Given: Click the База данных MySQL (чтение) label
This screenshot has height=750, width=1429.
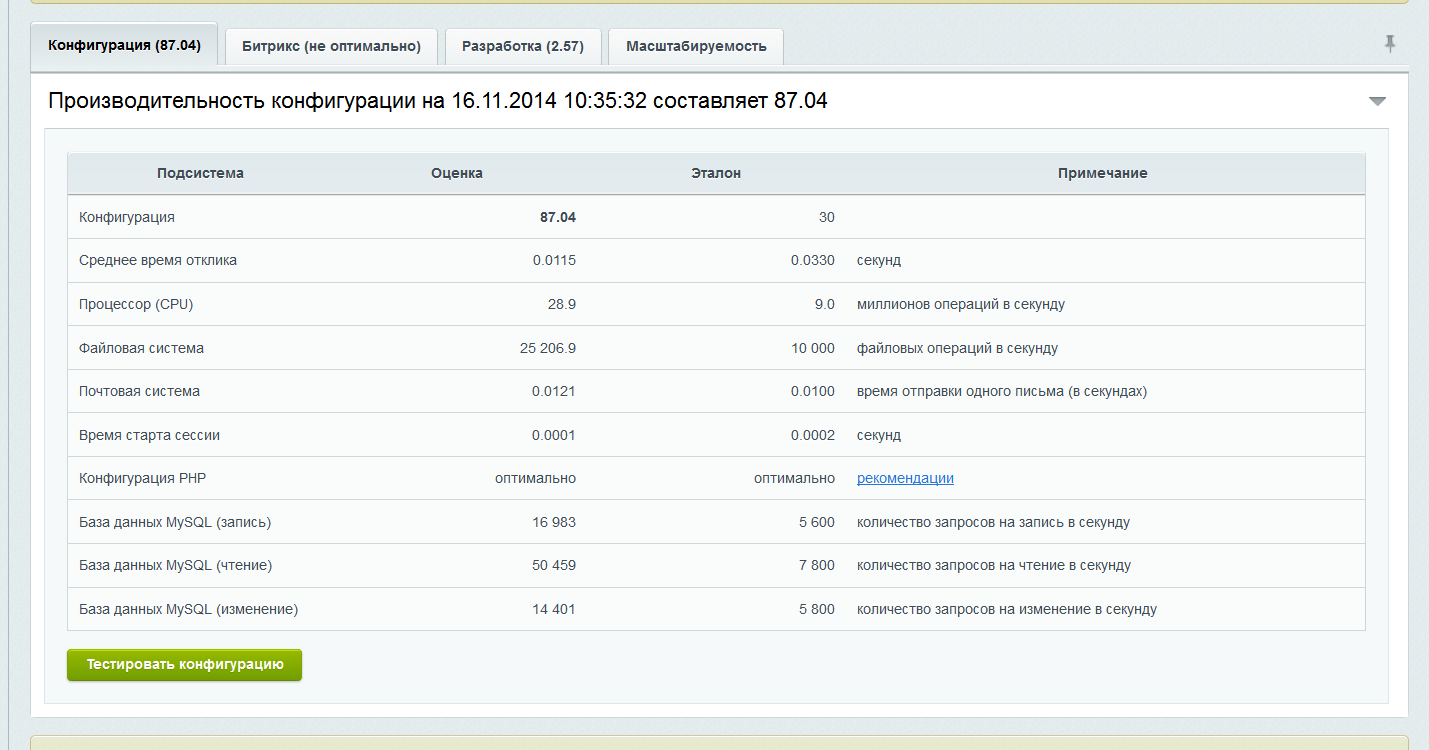Looking at the screenshot, I should pos(176,565).
